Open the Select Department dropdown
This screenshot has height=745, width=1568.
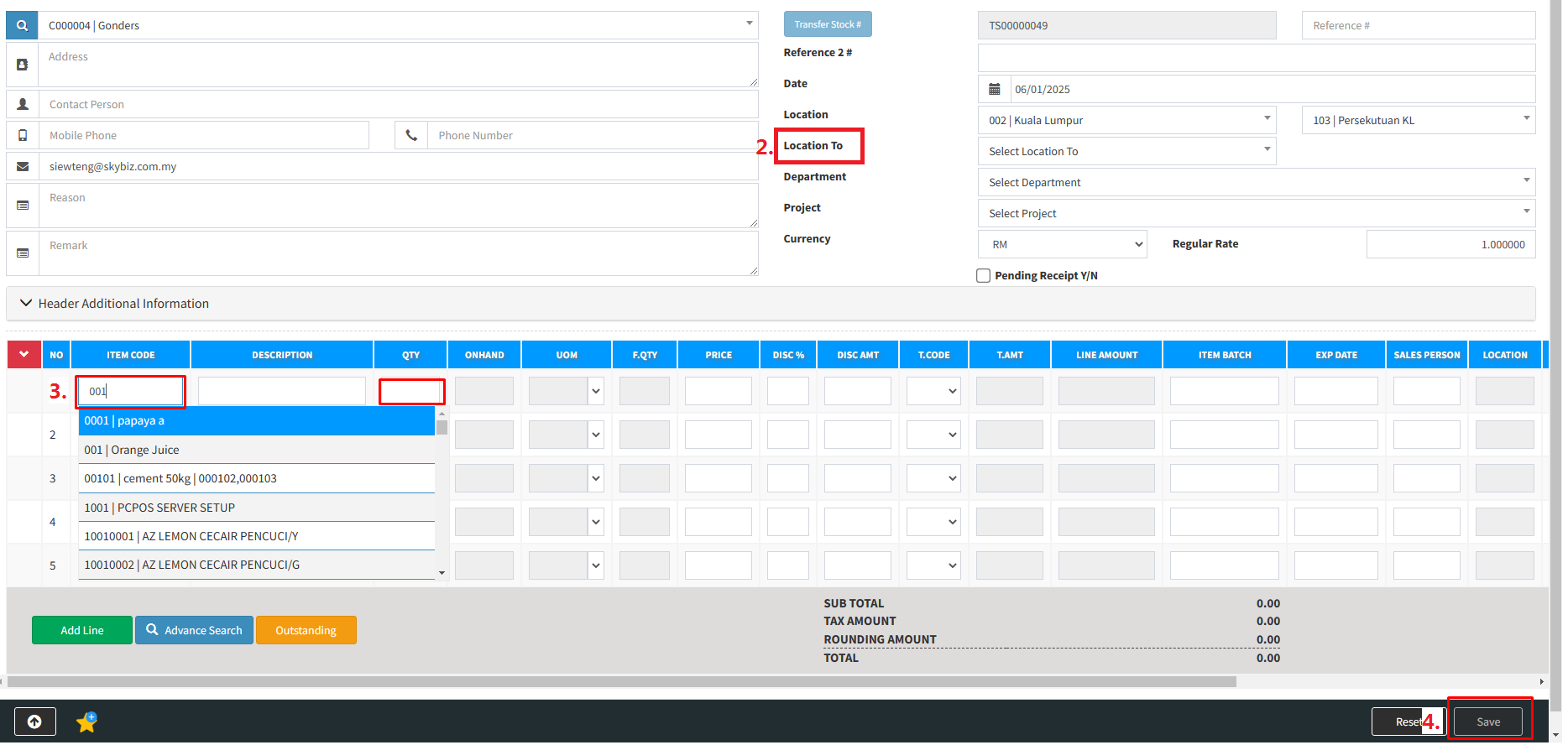coord(1255,182)
